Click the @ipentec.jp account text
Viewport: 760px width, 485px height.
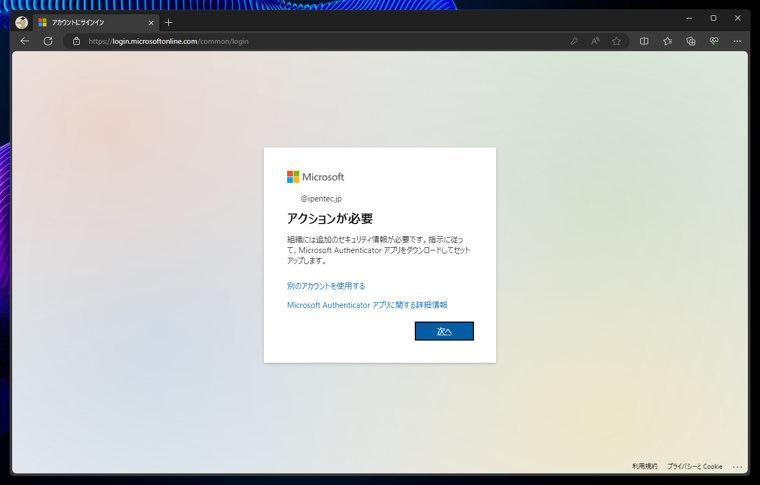coord(321,199)
